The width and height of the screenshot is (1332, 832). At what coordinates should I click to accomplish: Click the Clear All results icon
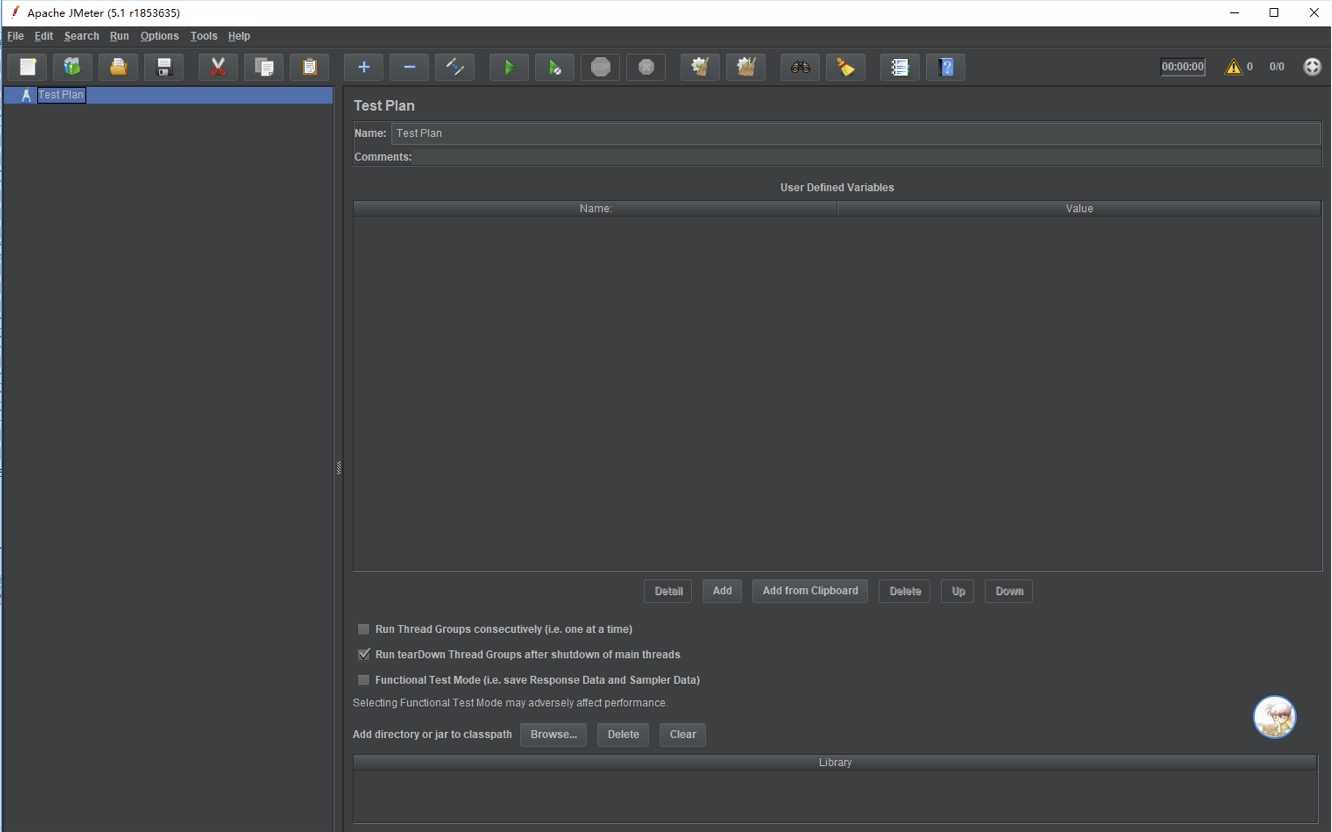click(x=746, y=67)
